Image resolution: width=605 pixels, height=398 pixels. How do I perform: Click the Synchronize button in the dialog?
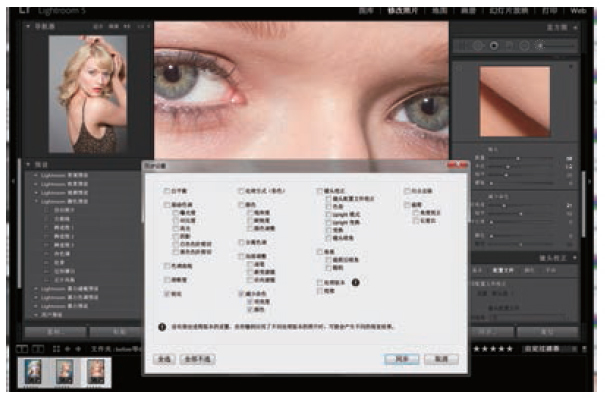tap(402, 359)
